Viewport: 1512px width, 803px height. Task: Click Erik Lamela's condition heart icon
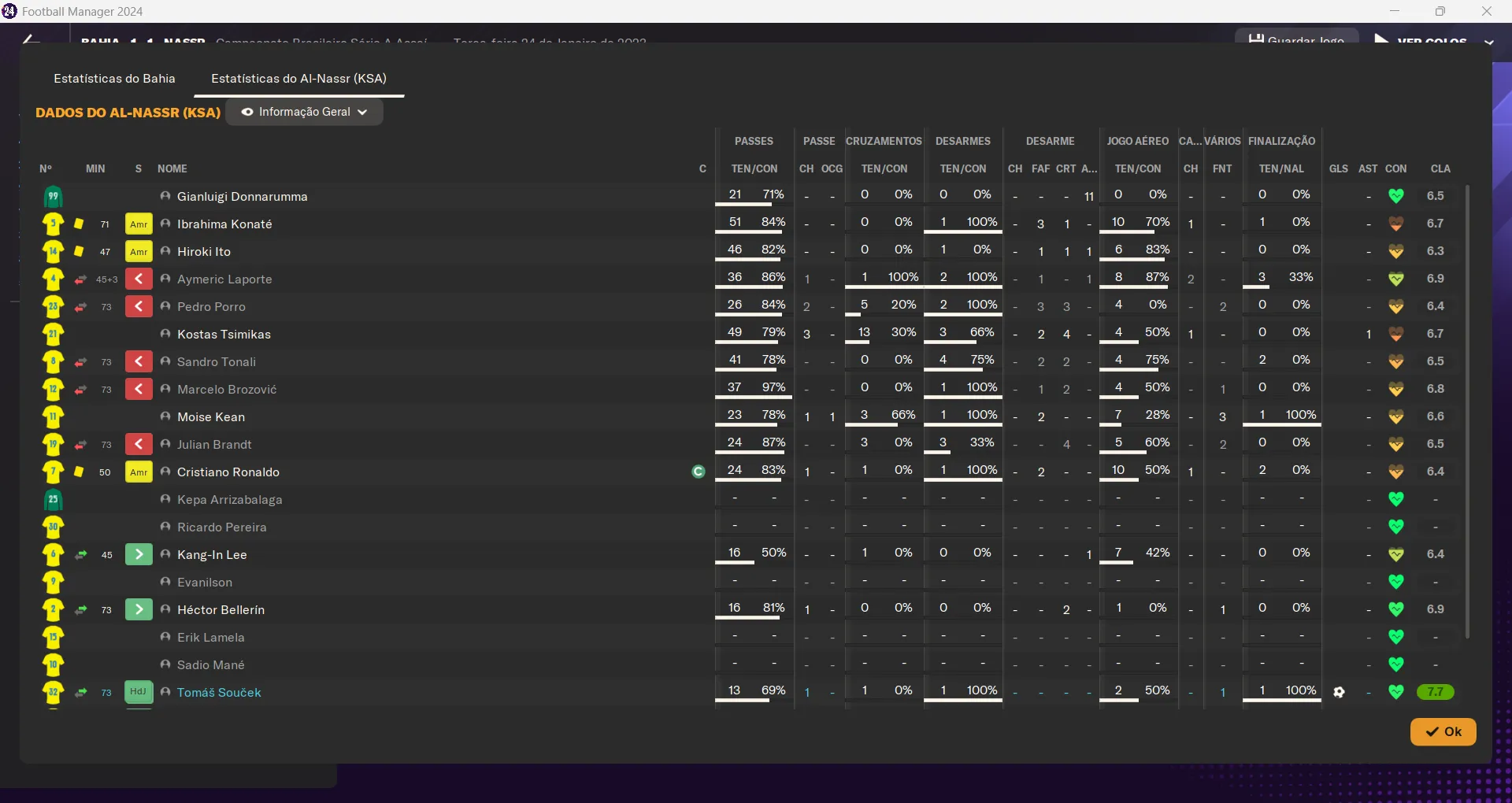(1396, 637)
